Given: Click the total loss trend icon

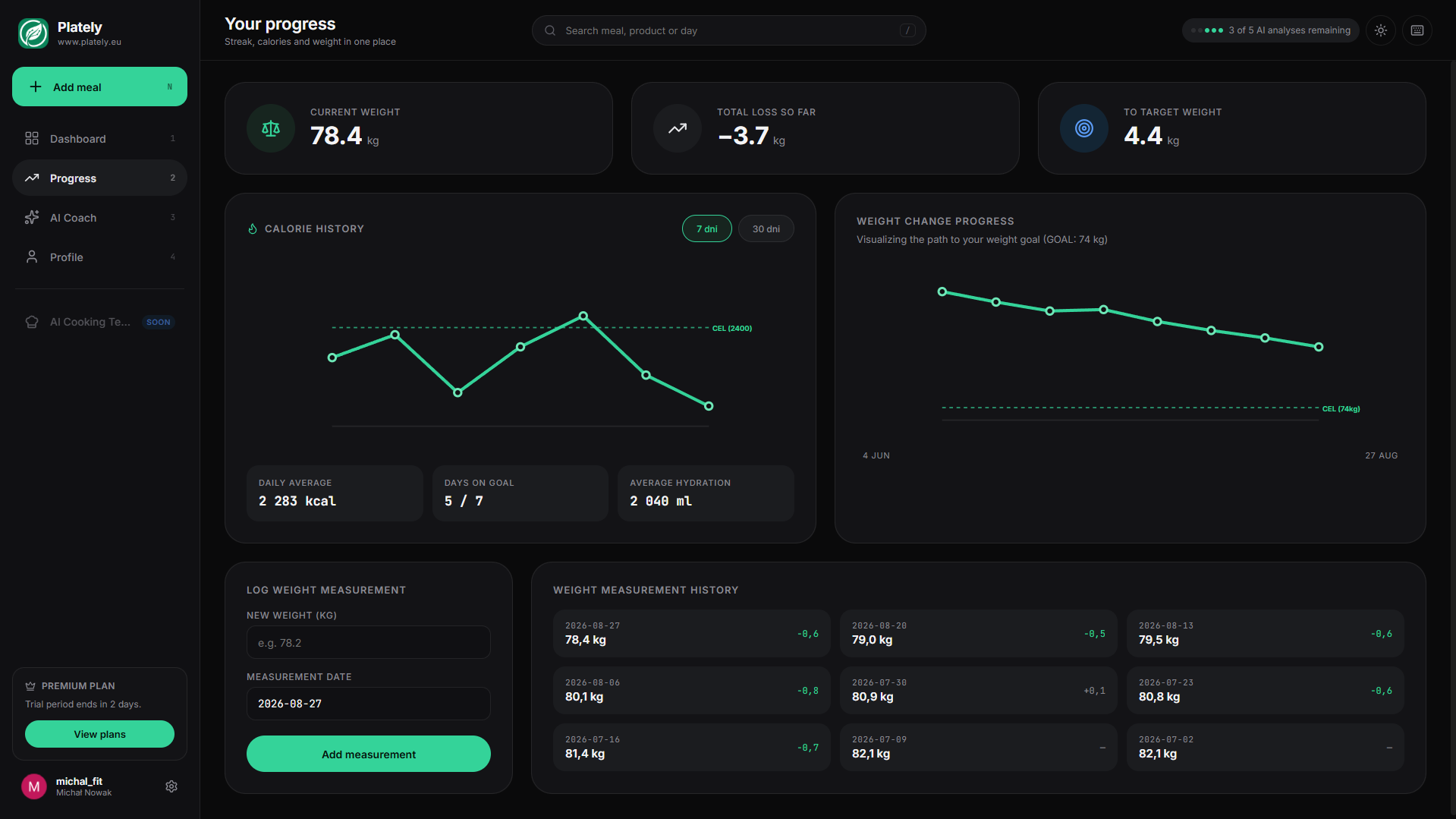Looking at the screenshot, I should coord(678,128).
